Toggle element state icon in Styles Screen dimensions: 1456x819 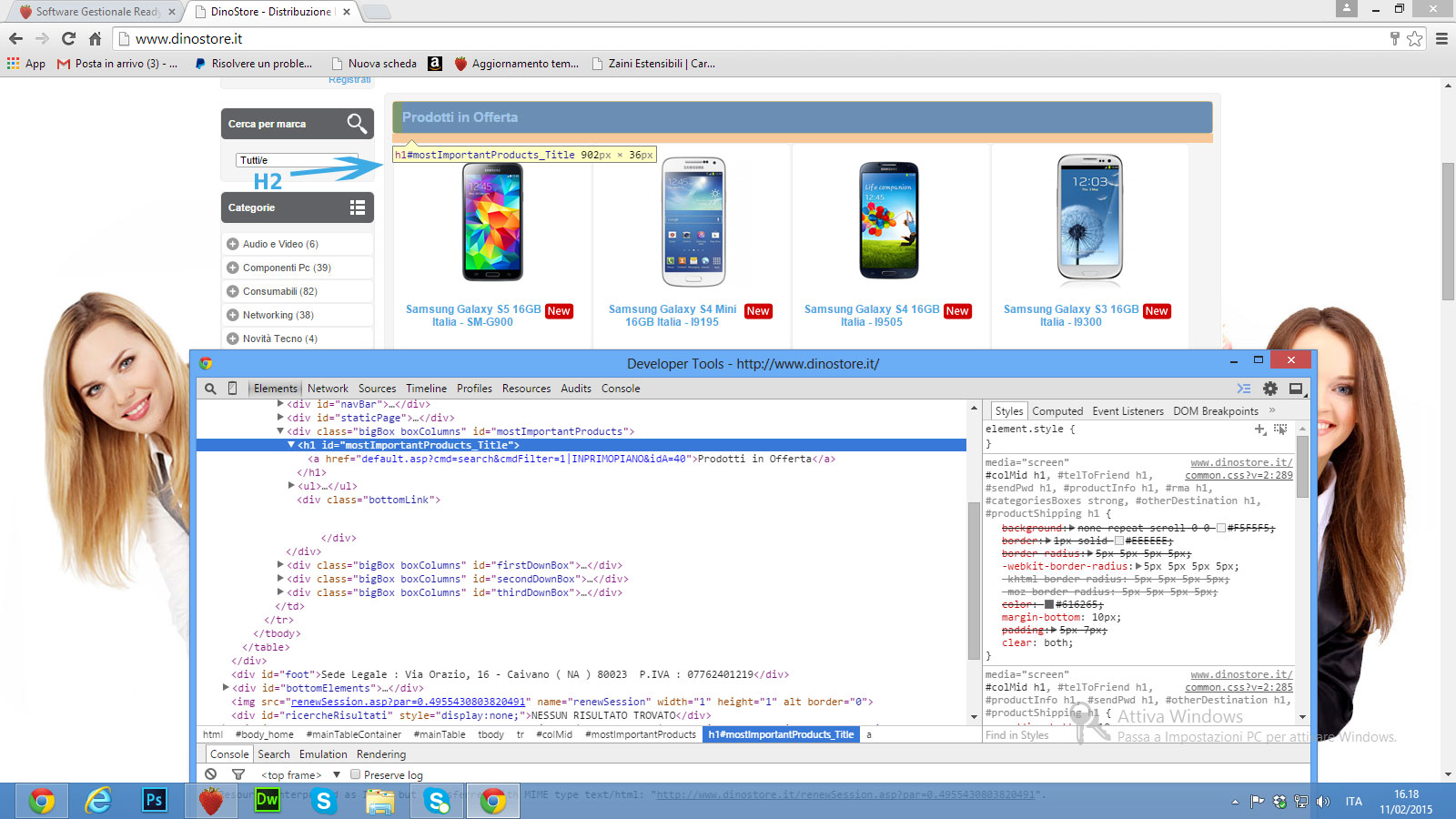pyautogui.click(x=1280, y=429)
